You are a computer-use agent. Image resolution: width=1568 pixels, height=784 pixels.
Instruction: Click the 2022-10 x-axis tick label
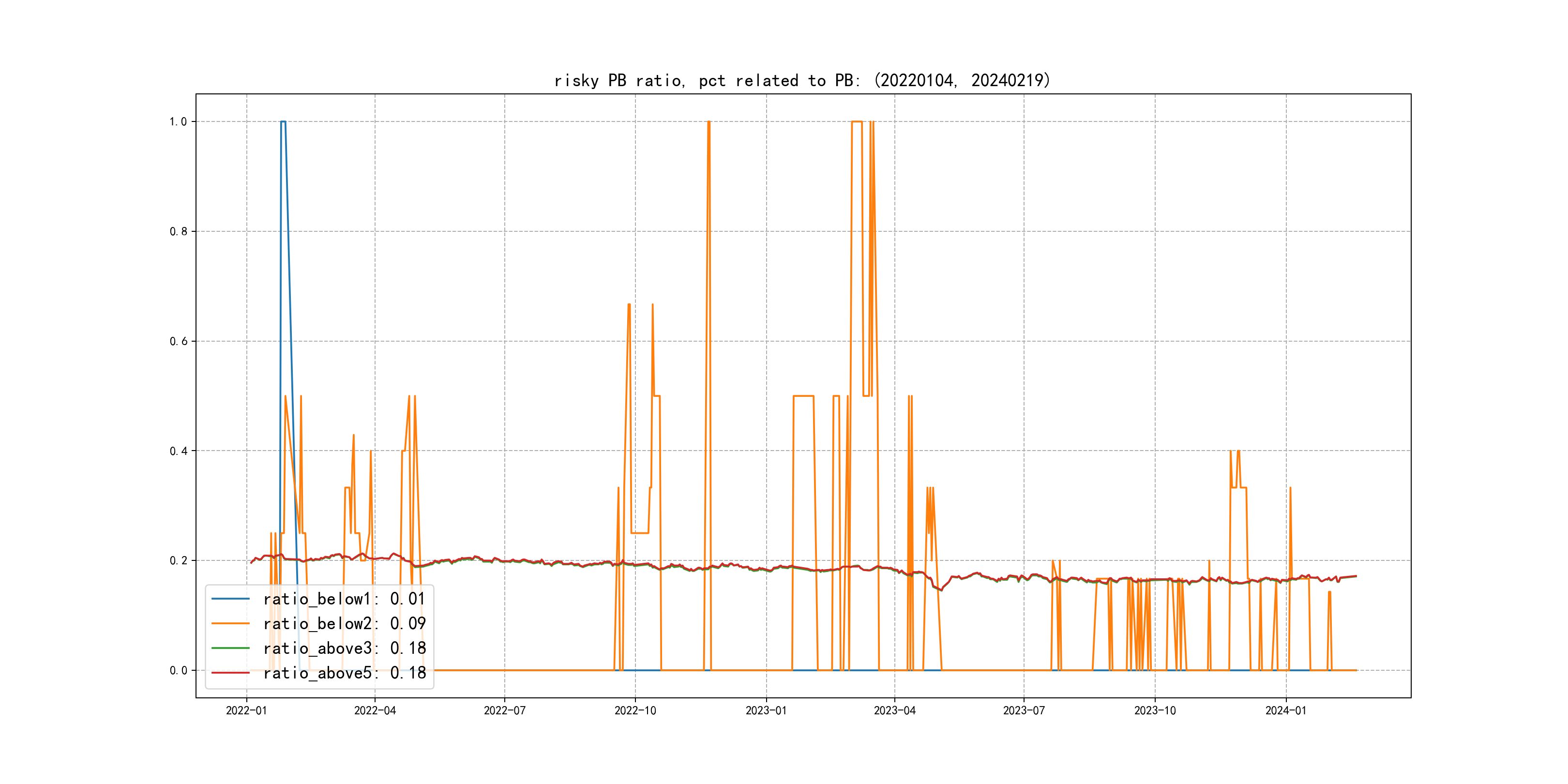tap(635, 710)
